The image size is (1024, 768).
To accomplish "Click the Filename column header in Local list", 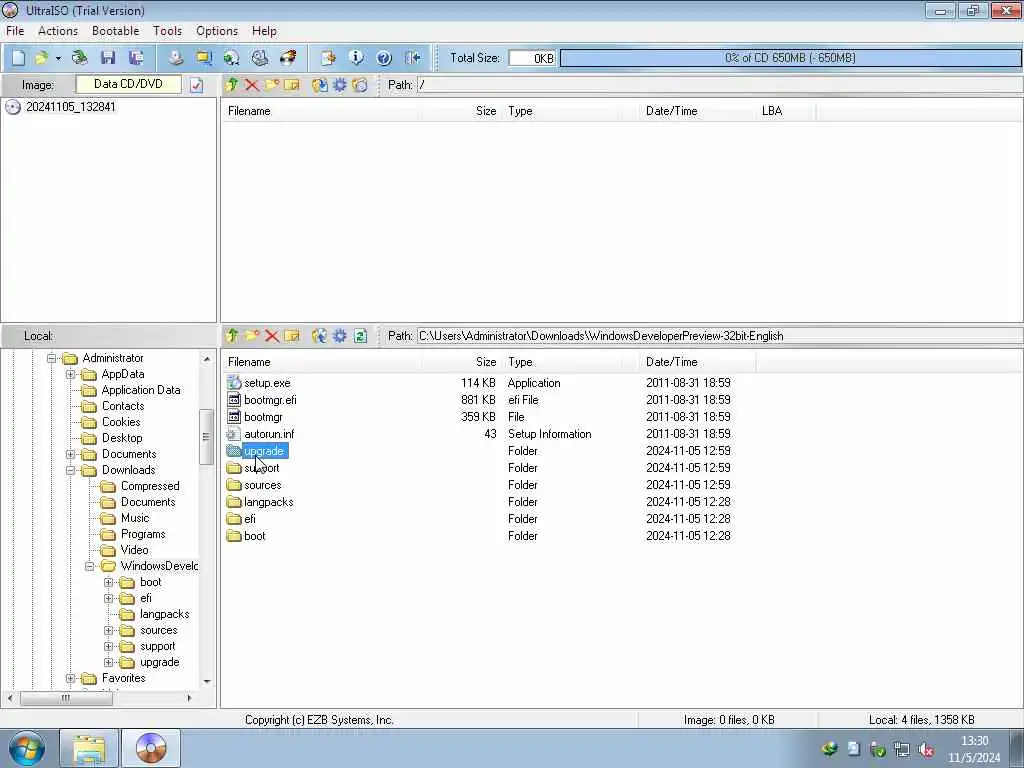I will 323,362.
